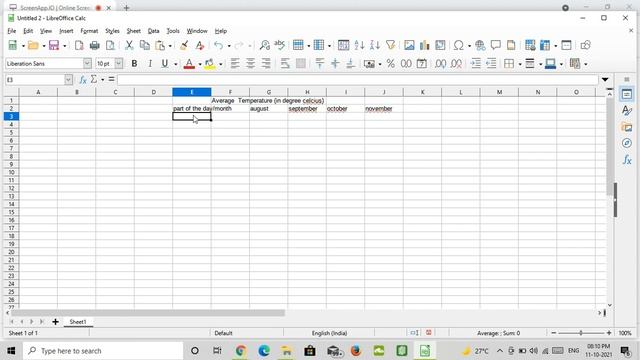Click the taskbar search box
The width and height of the screenshot is (640, 360).
pos(103,351)
